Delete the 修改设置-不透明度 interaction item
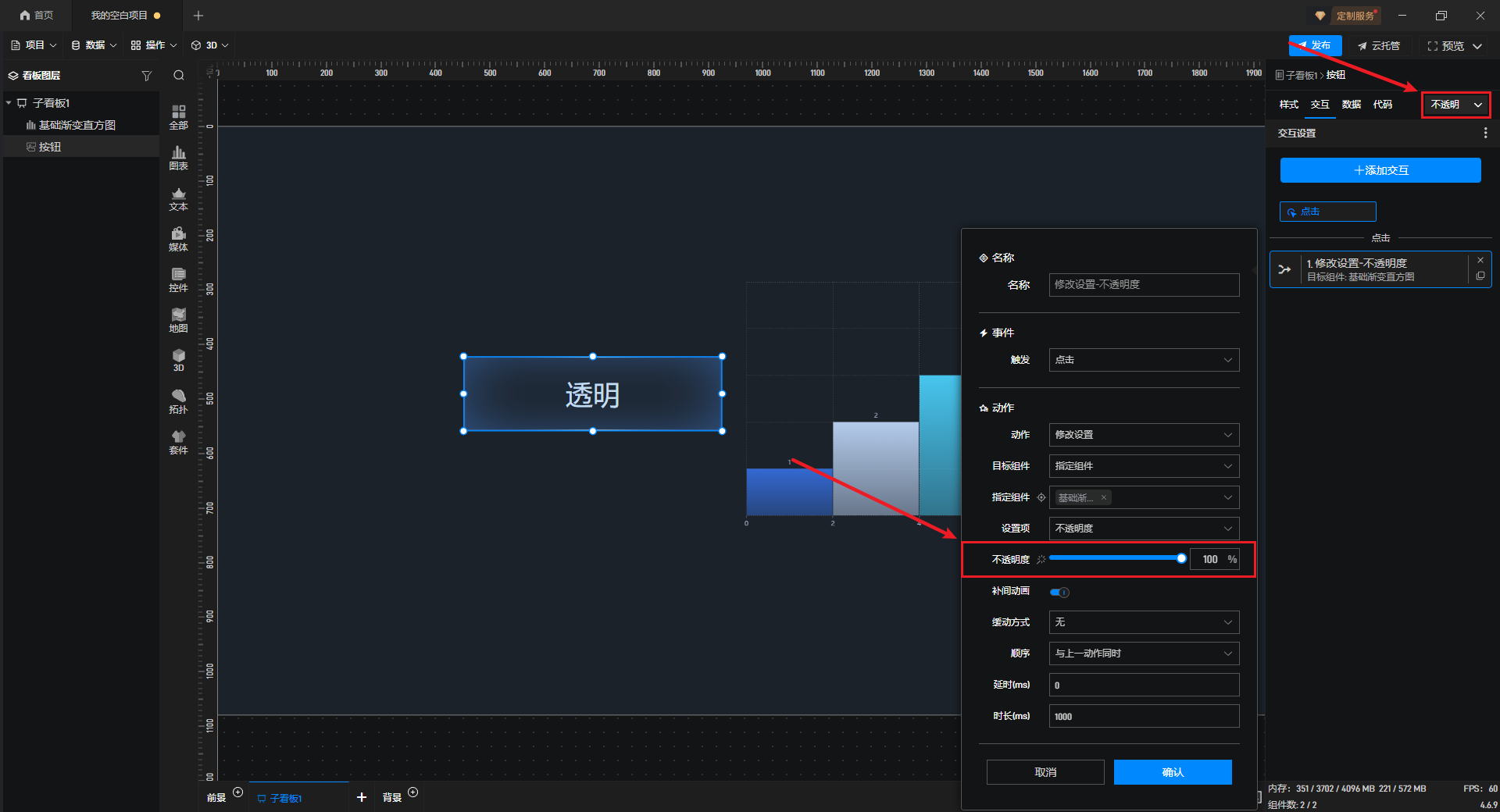The width and height of the screenshot is (1500, 812). tap(1480, 260)
